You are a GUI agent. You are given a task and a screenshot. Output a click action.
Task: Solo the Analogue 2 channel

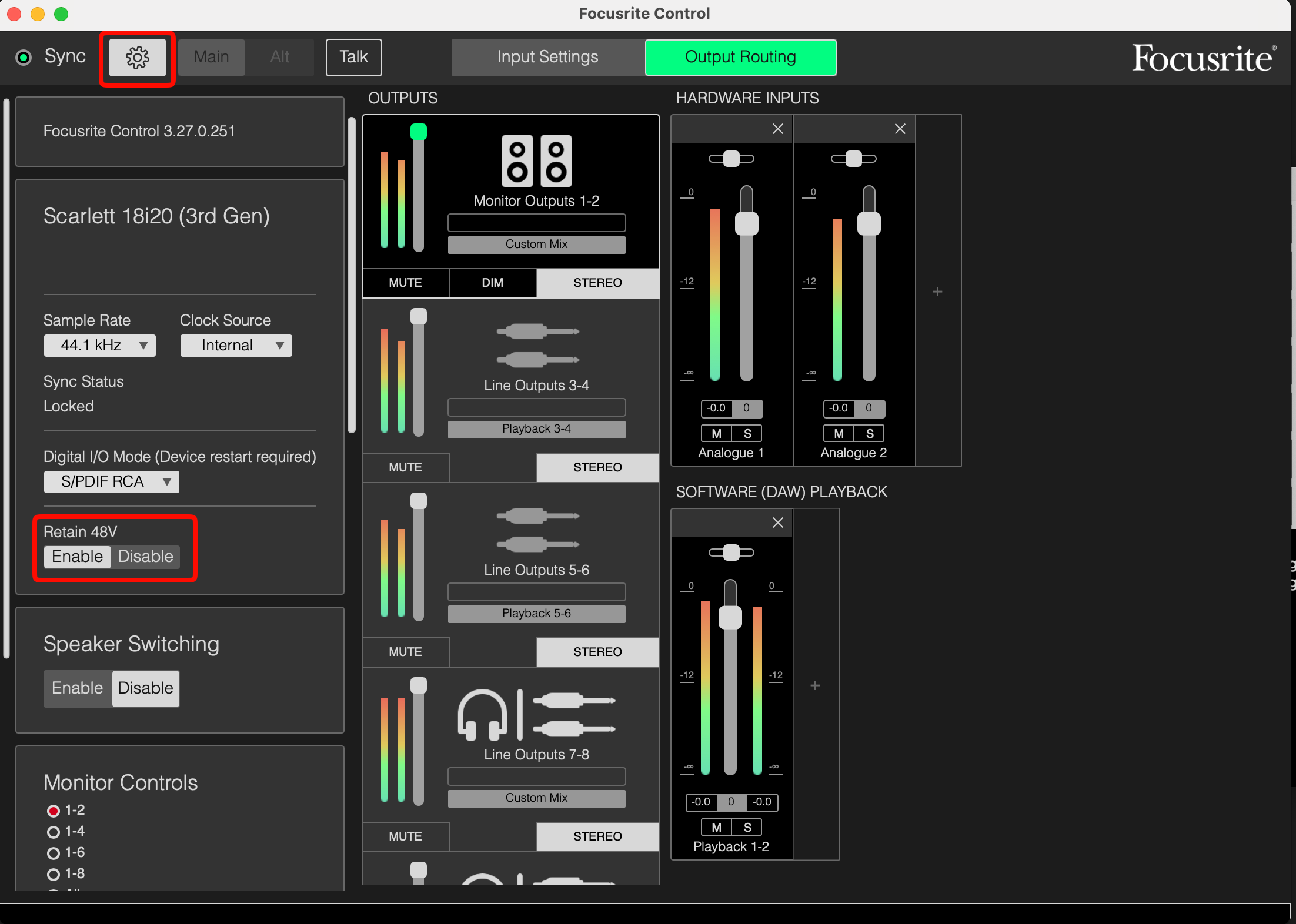pos(869,433)
